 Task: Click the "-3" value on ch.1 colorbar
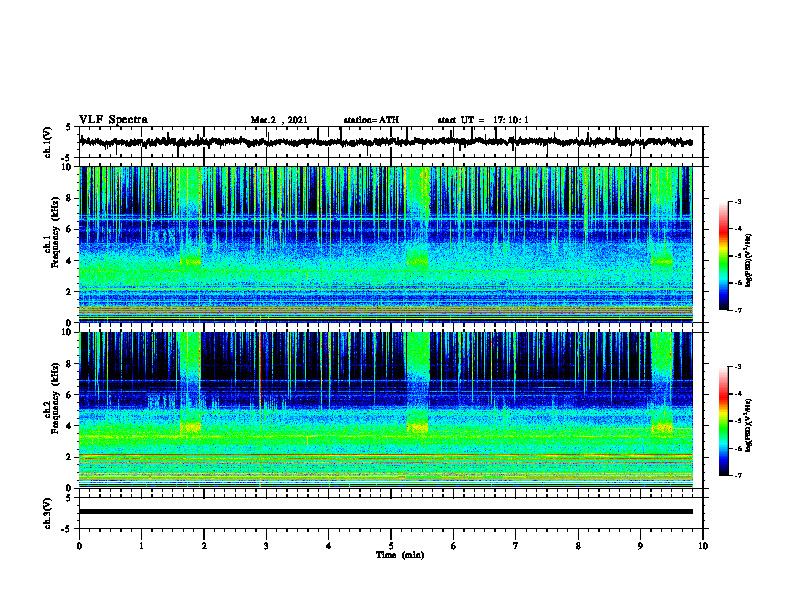coord(737,202)
